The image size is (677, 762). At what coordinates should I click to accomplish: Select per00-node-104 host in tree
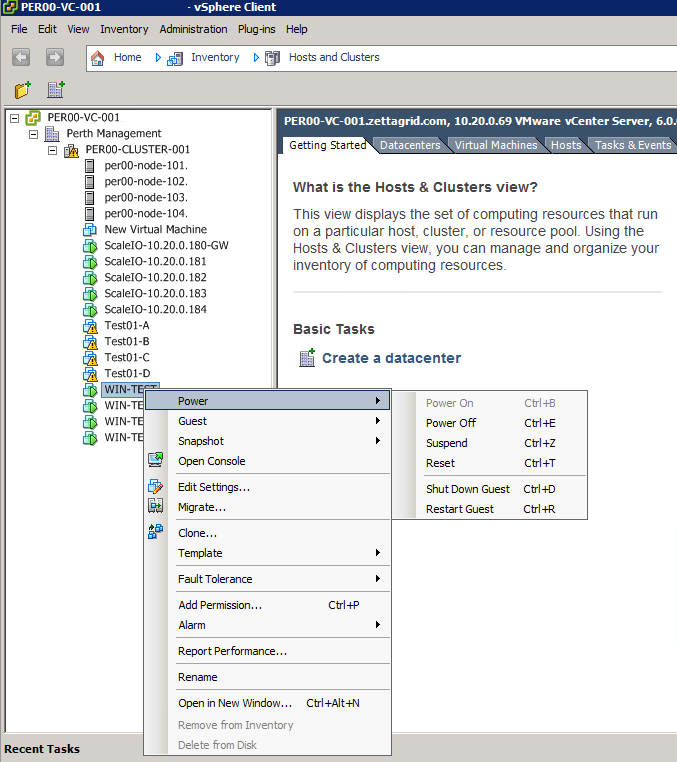tap(146, 214)
